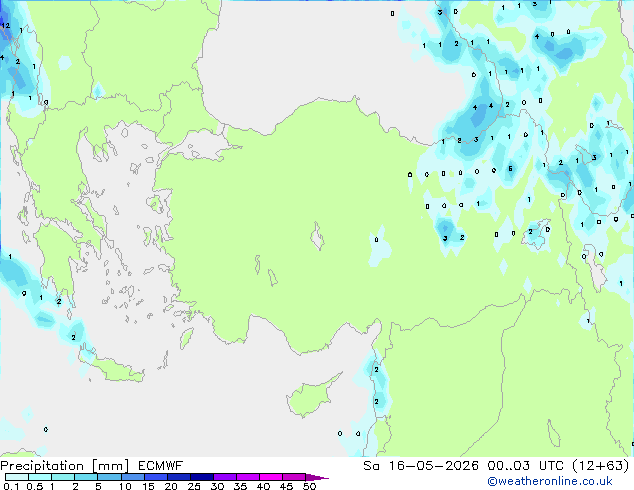Click the '30' legend scale label
Viewport: 634px width, 490px height.
tap(217, 486)
